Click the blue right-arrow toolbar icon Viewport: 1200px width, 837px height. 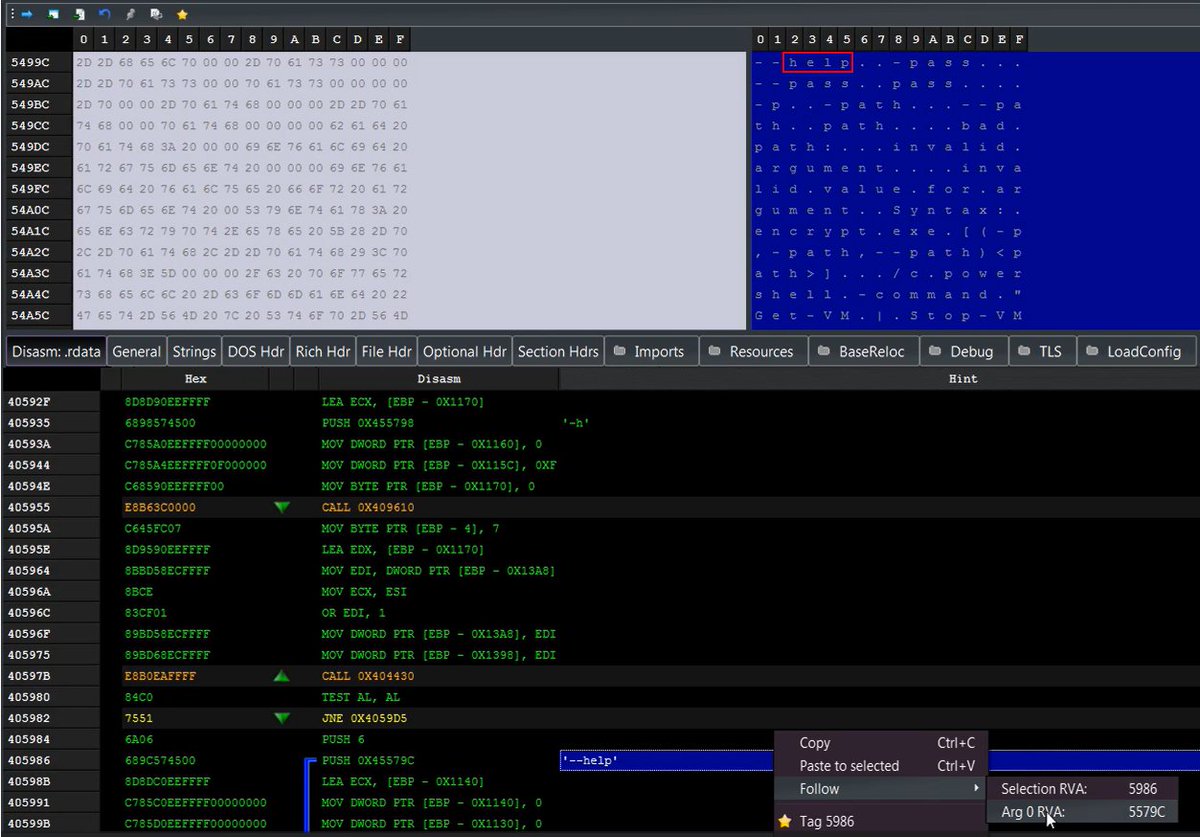[27, 15]
